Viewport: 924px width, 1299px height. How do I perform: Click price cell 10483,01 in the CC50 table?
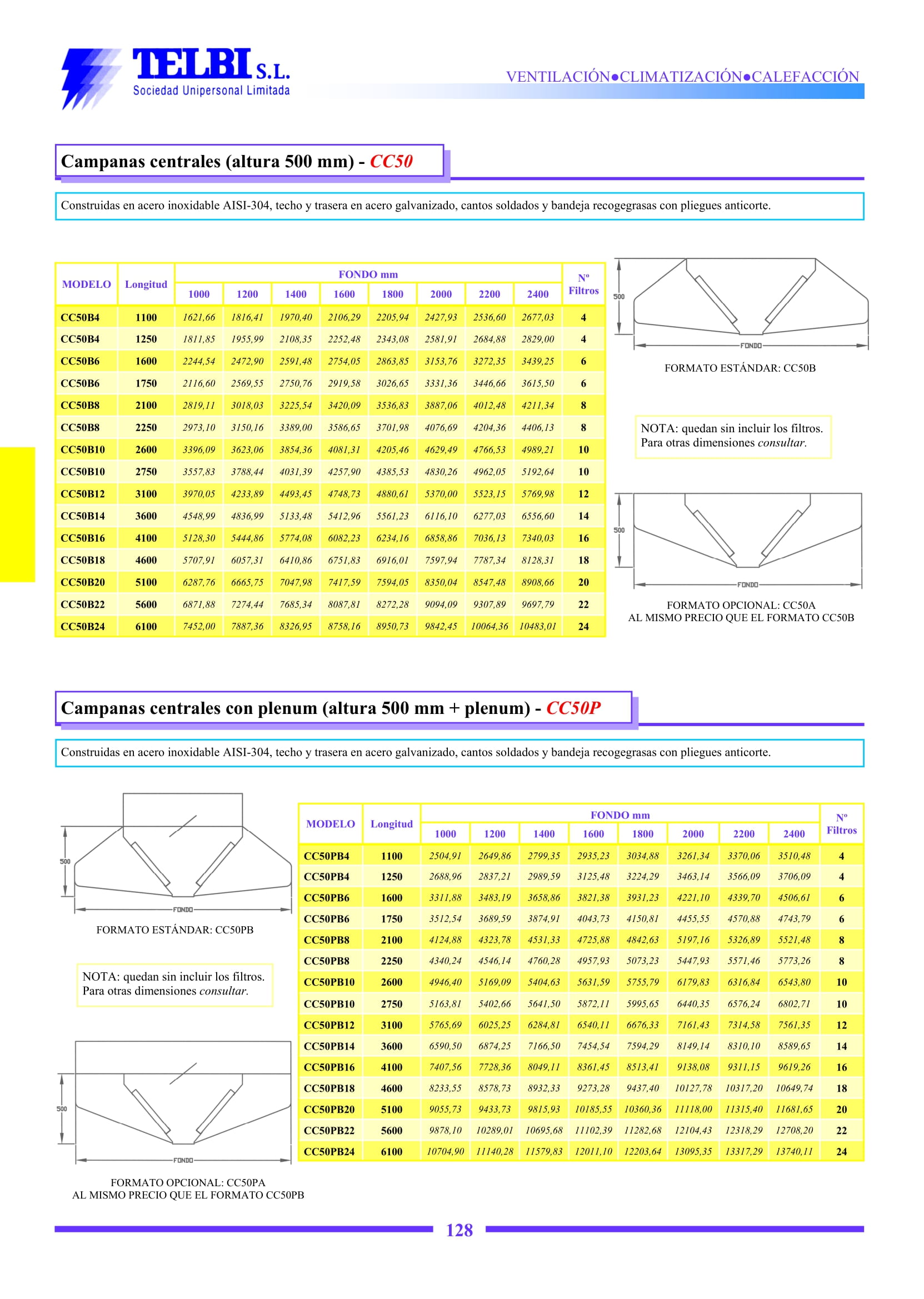coord(537,627)
